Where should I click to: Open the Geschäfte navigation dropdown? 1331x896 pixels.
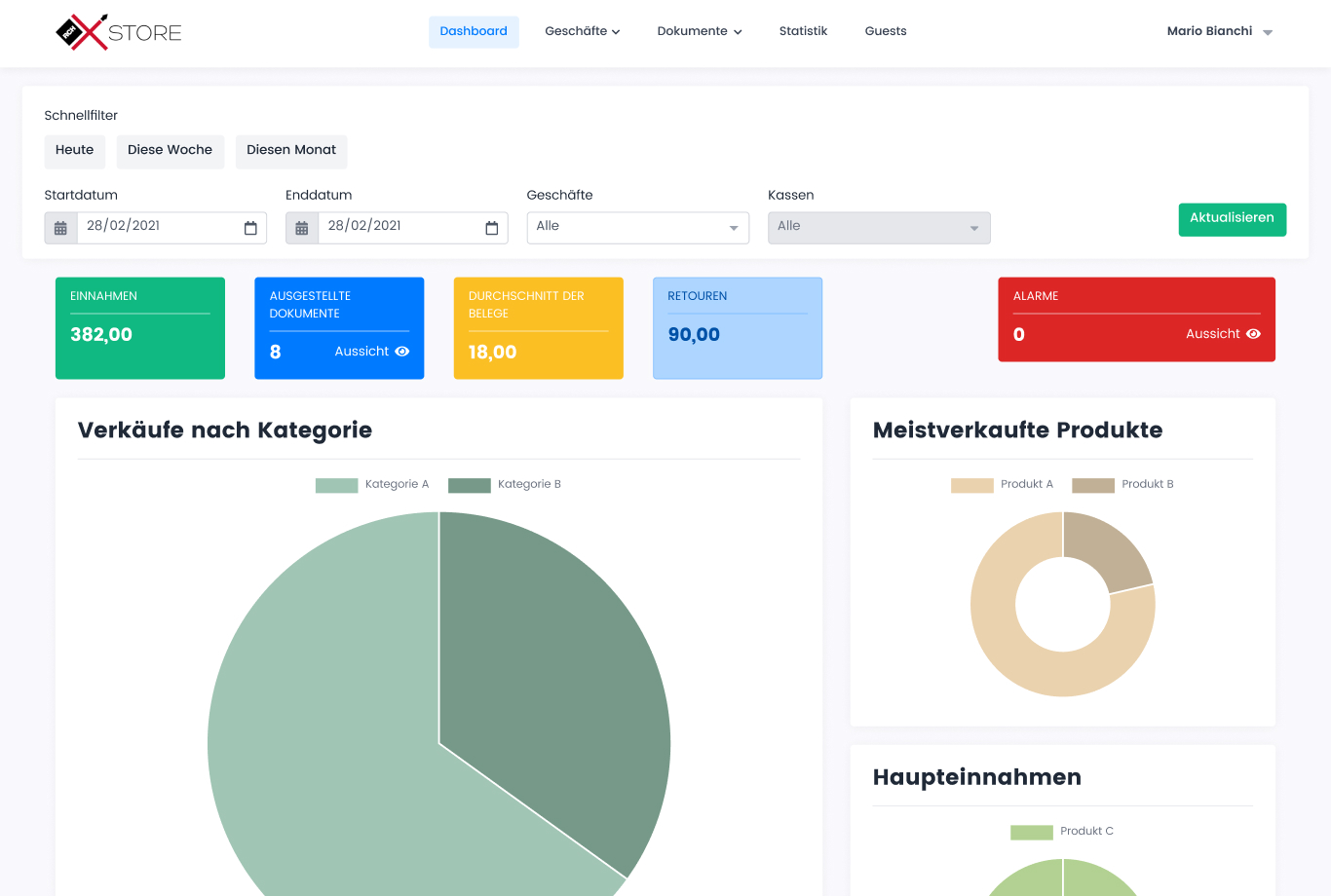[583, 31]
